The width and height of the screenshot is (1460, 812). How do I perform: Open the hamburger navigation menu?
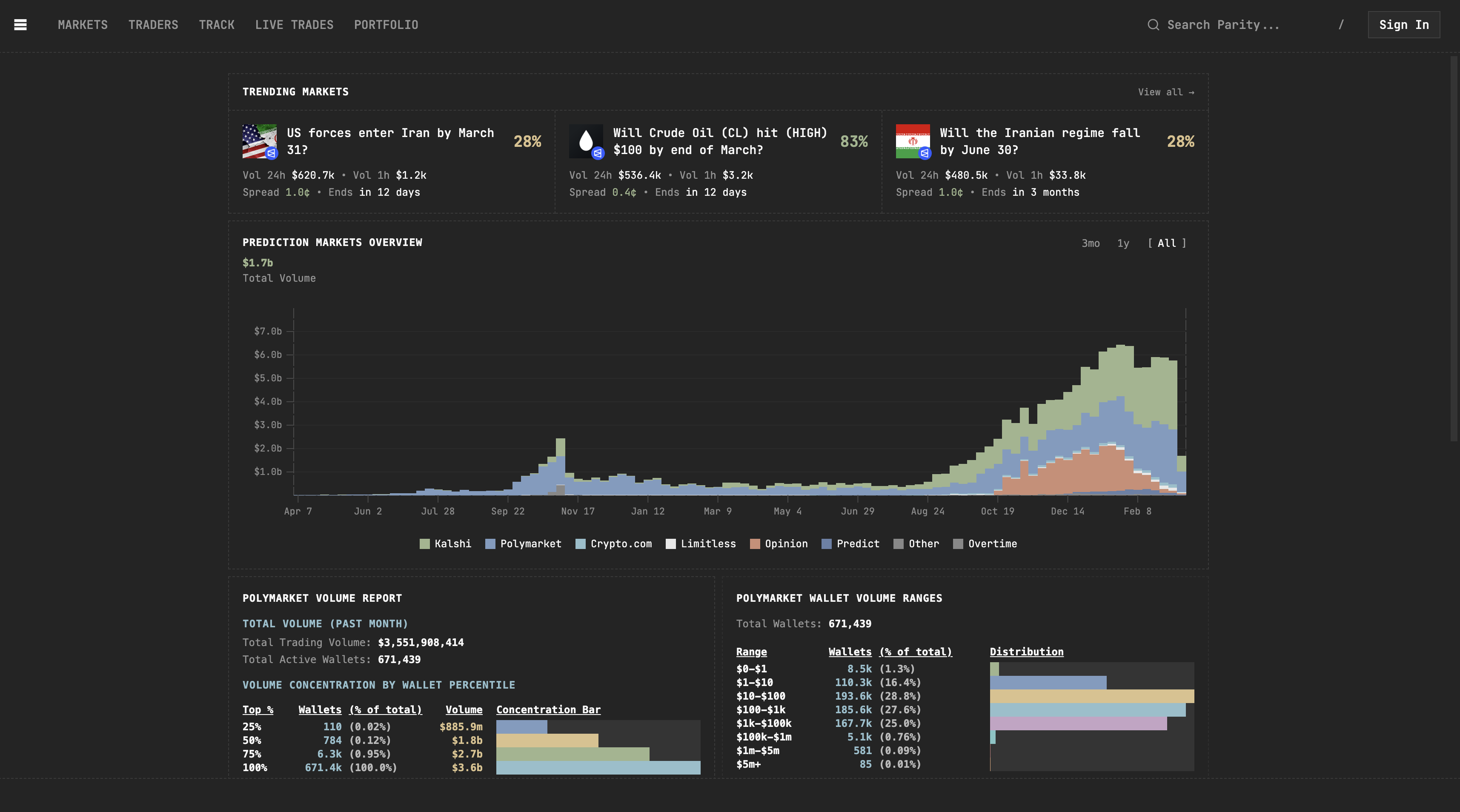pyautogui.click(x=20, y=24)
